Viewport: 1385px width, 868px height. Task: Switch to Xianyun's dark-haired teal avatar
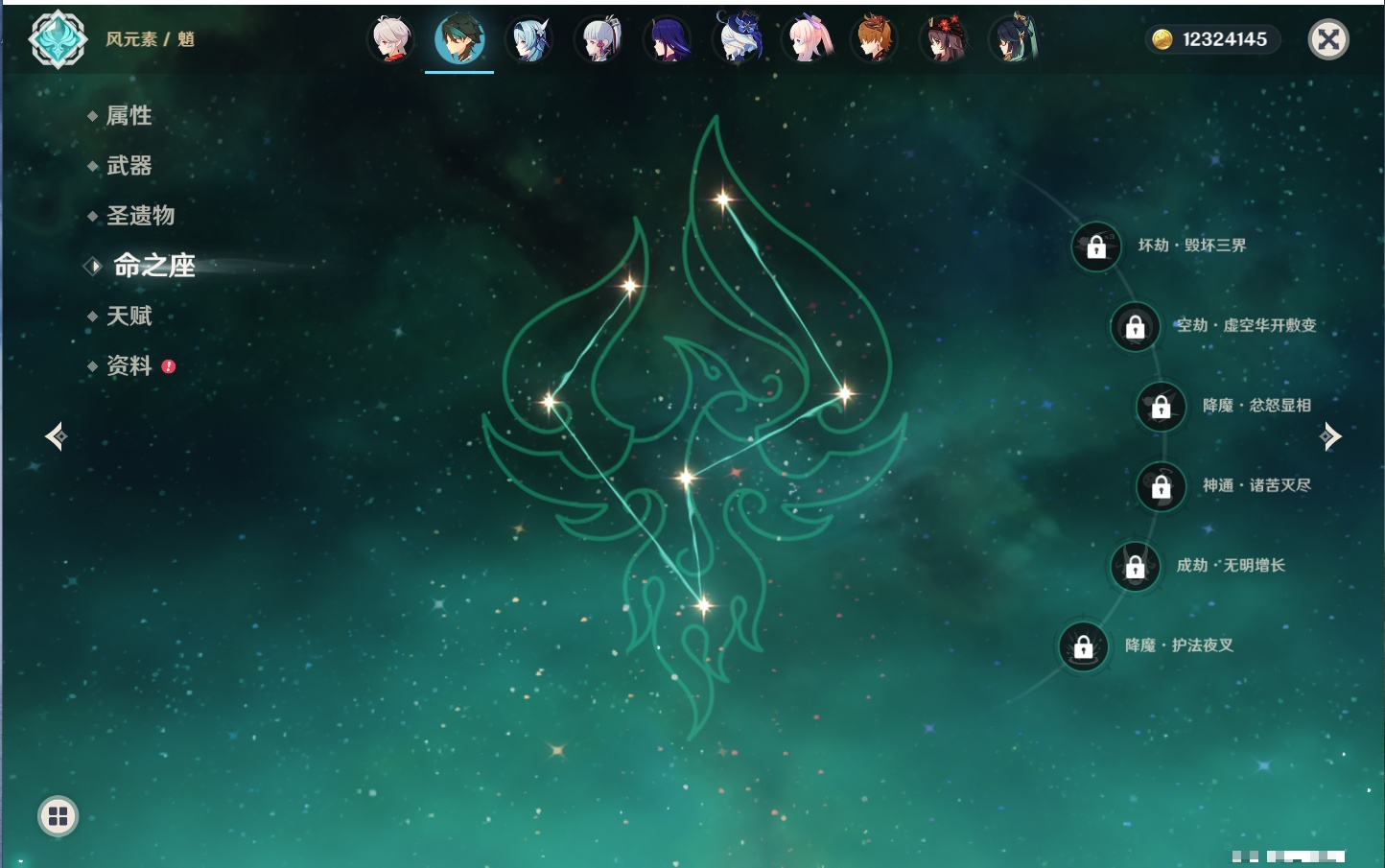coord(1013,39)
